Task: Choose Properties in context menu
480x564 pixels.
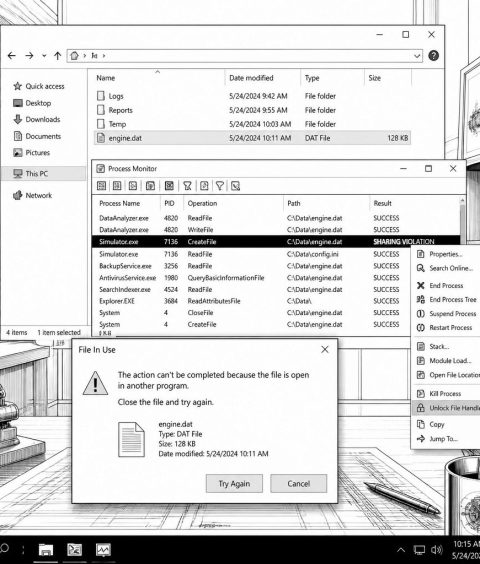Action: point(446,254)
